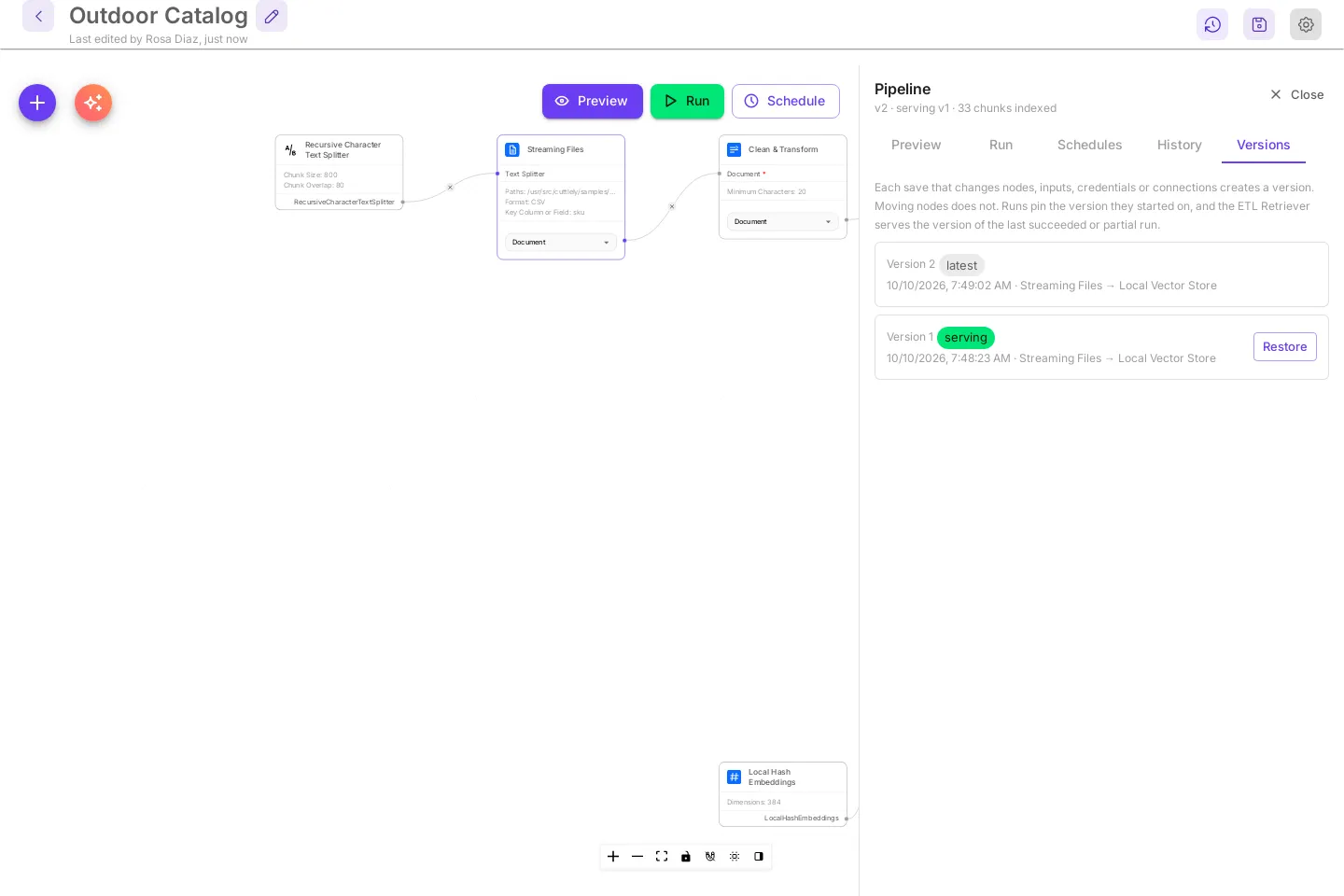The height and width of the screenshot is (896, 1344).
Task: Open version history clock icon in header
Action: point(1212,24)
